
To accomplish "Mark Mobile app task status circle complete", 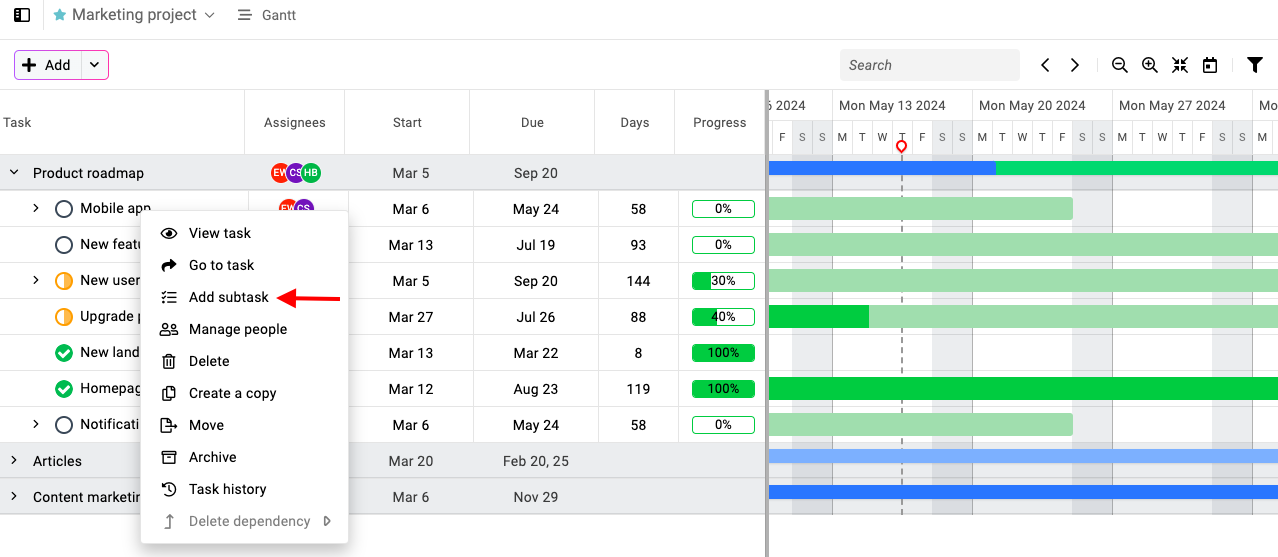I will point(64,209).
